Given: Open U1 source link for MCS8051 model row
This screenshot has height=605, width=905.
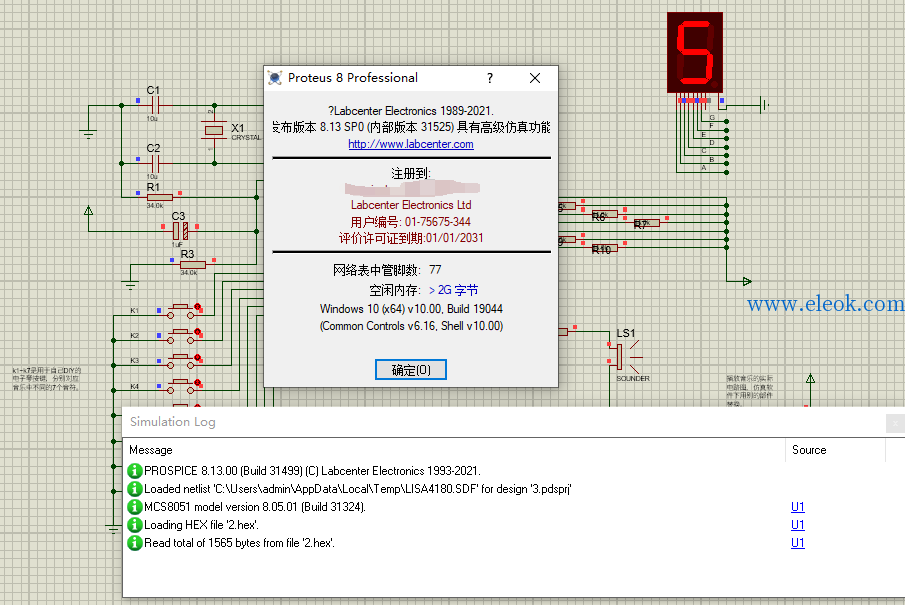Looking at the screenshot, I should (x=798, y=507).
